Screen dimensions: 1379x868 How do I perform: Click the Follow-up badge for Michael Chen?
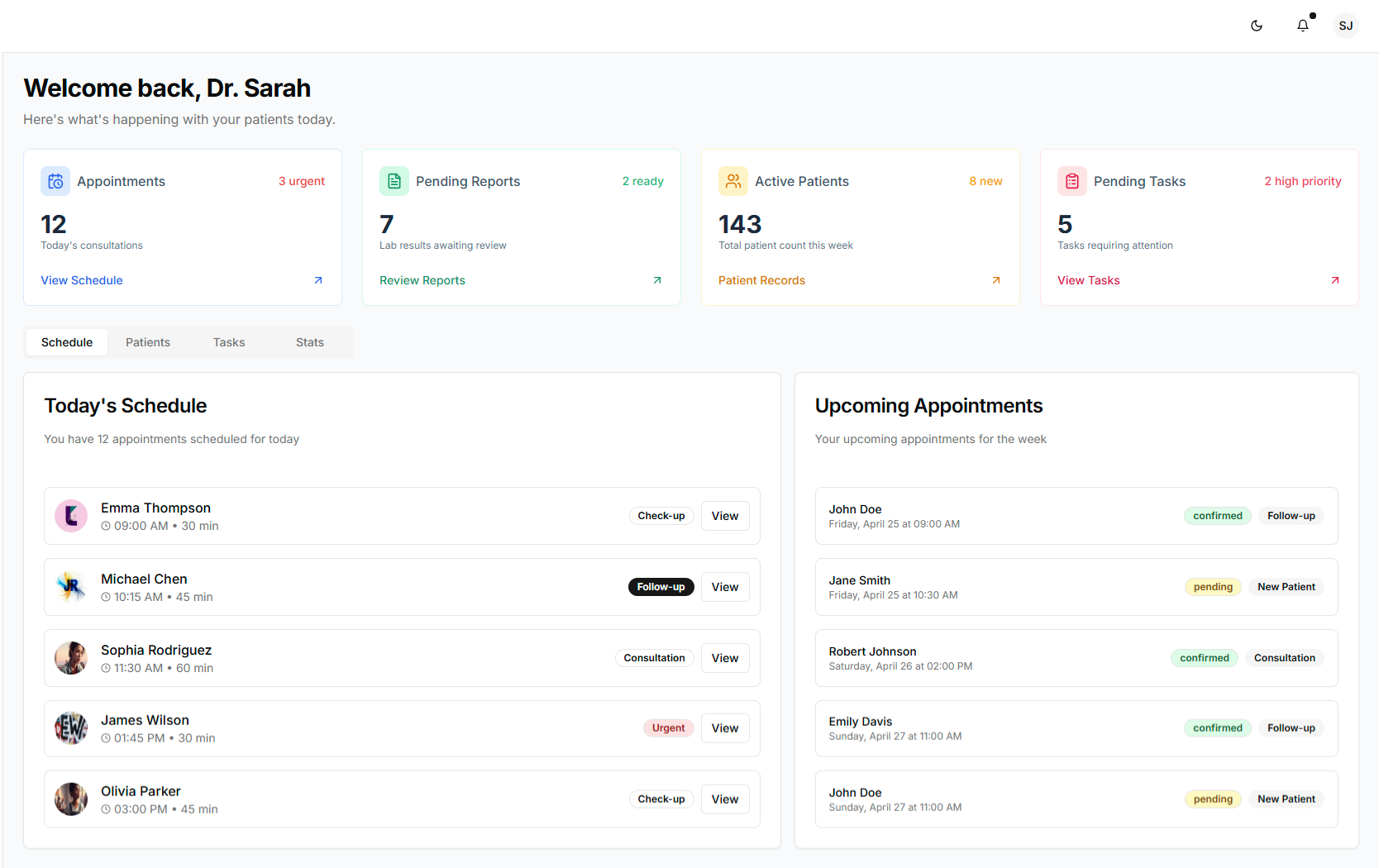coord(661,587)
